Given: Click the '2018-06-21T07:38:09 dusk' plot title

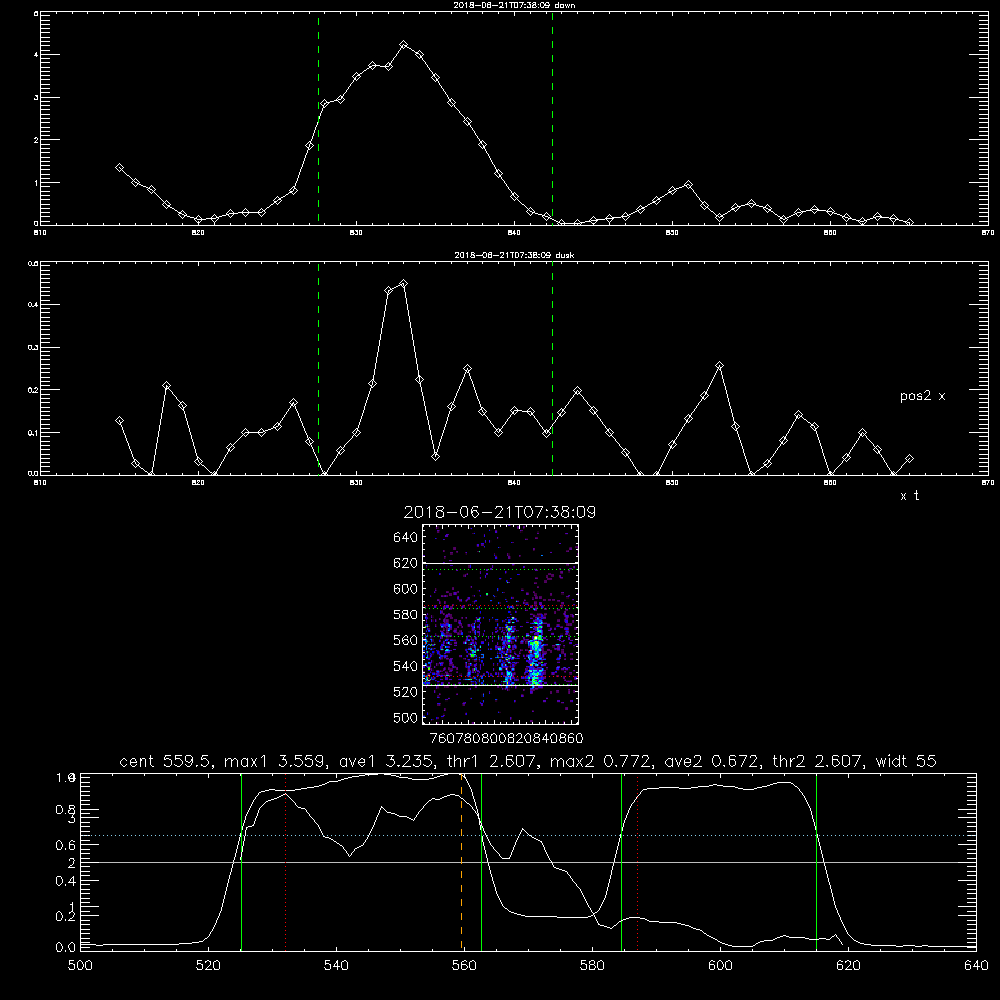Looking at the screenshot, I should (514, 255).
